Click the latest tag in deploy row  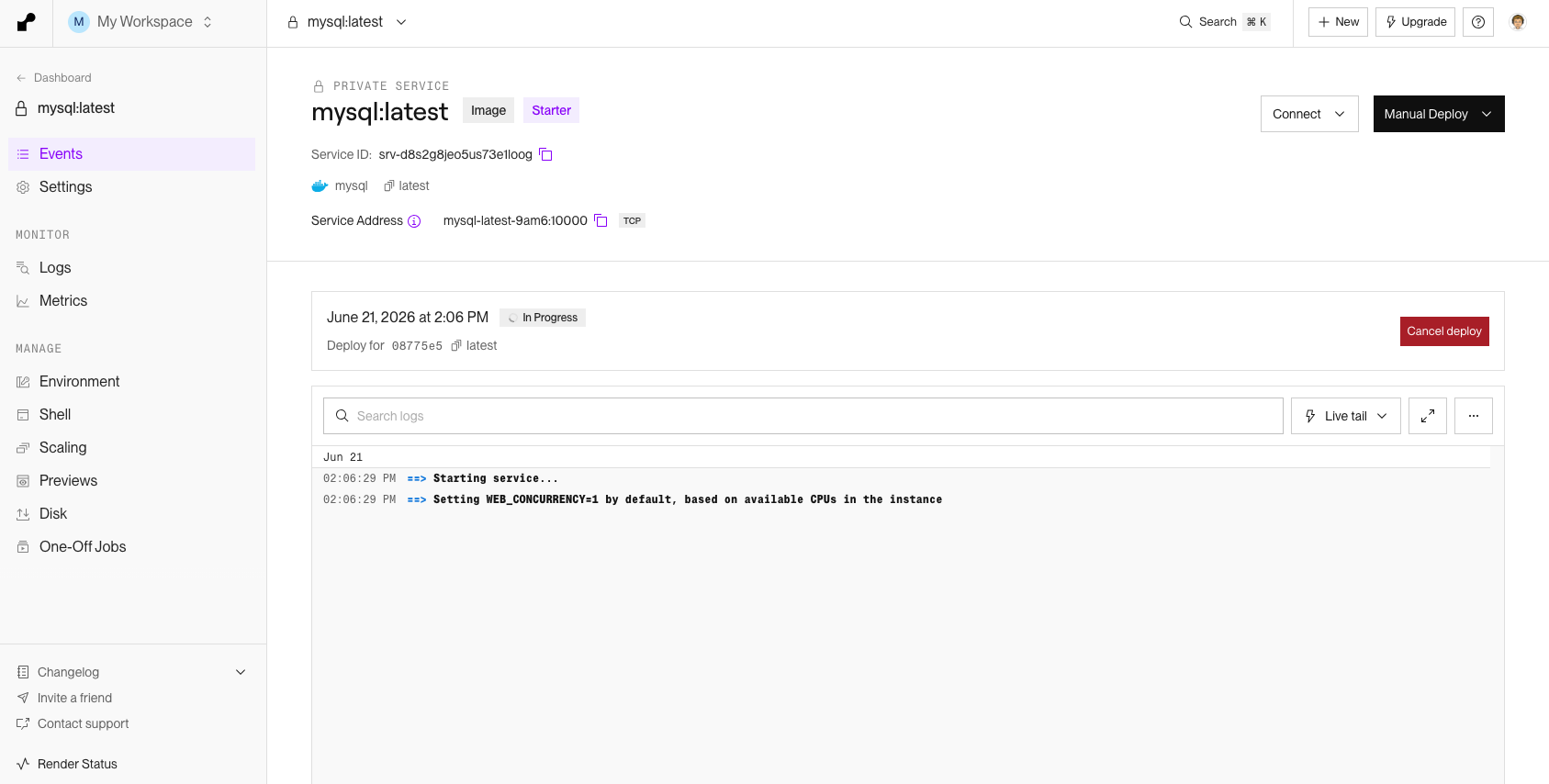pos(474,346)
